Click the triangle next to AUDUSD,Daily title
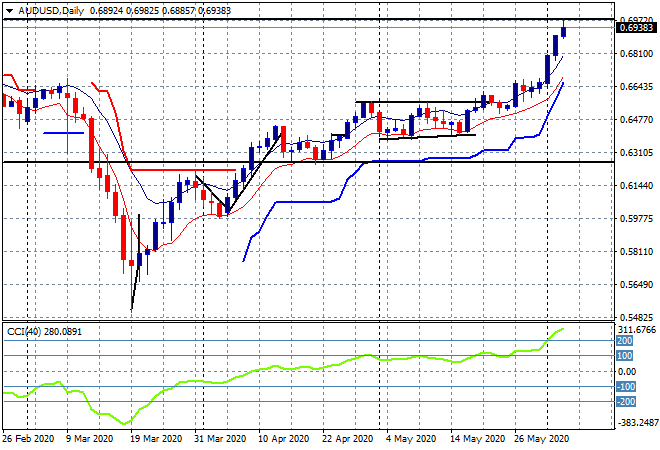This screenshot has height=450, width=660. (10, 11)
